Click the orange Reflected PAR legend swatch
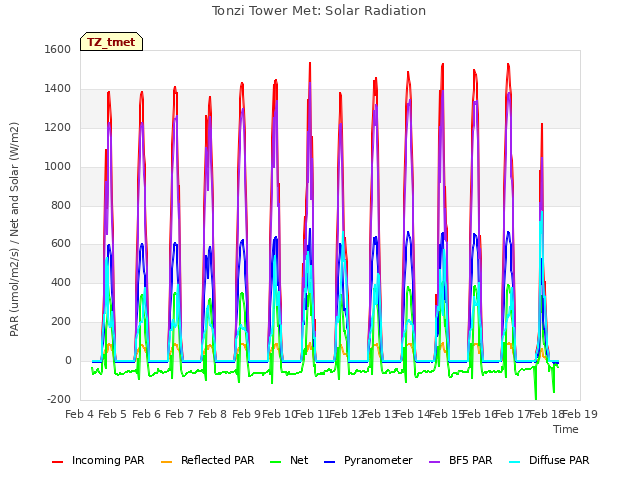Viewport: 640px width, 480px height. (x=167, y=461)
